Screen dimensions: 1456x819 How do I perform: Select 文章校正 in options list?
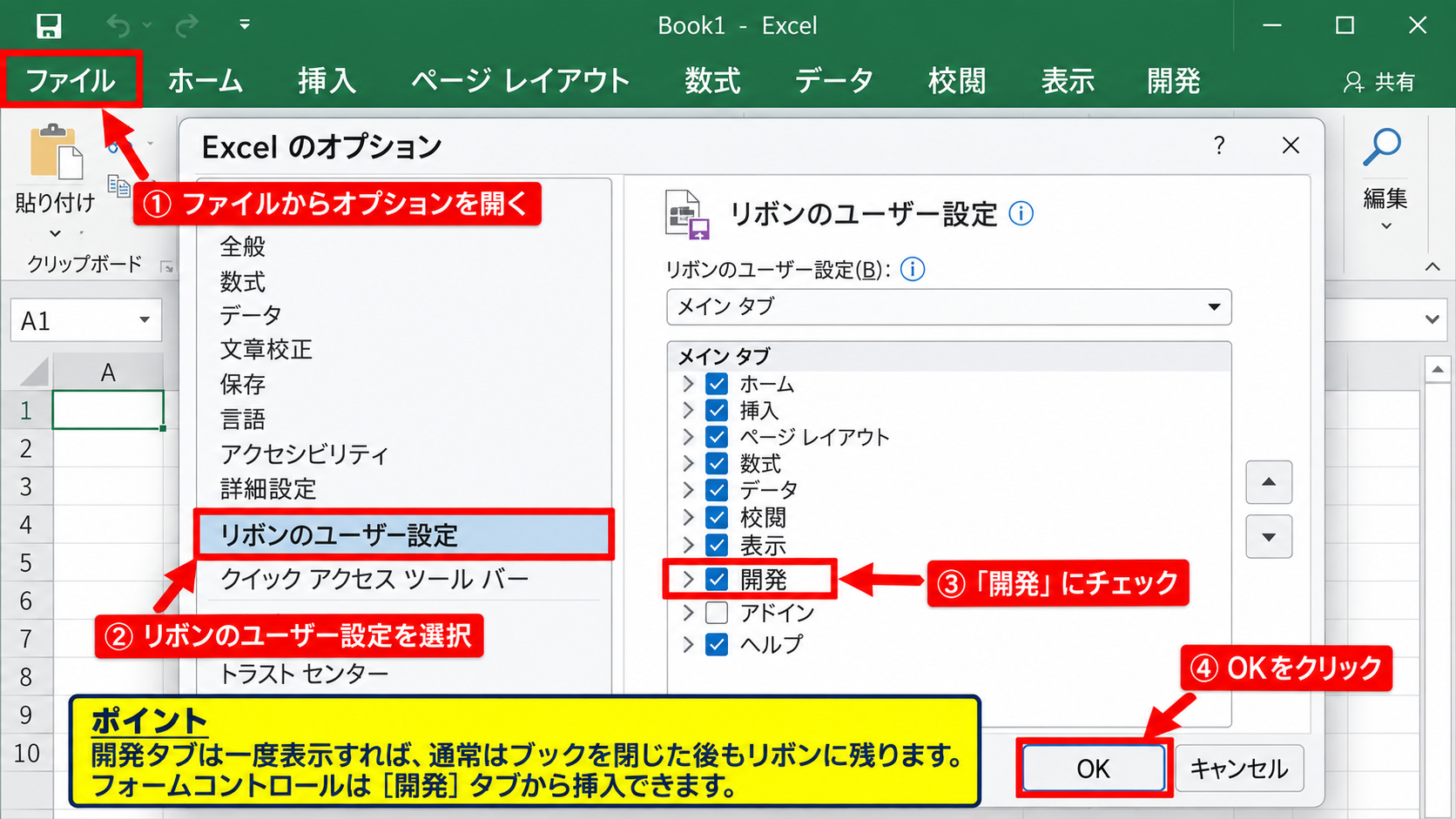pos(266,350)
